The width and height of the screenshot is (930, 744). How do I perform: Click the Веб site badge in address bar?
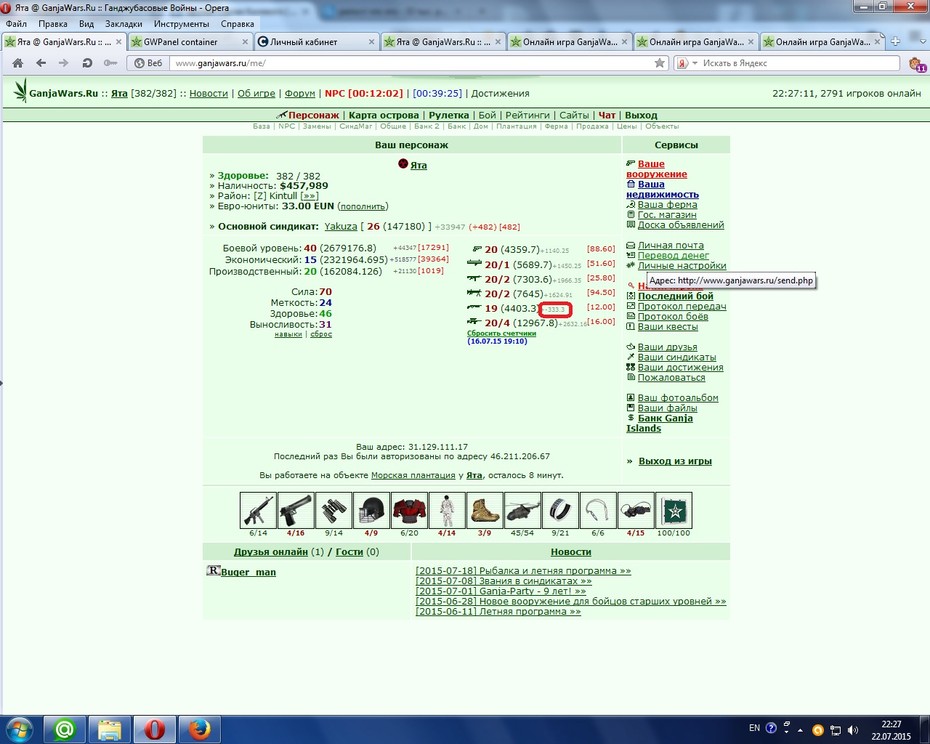point(148,63)
